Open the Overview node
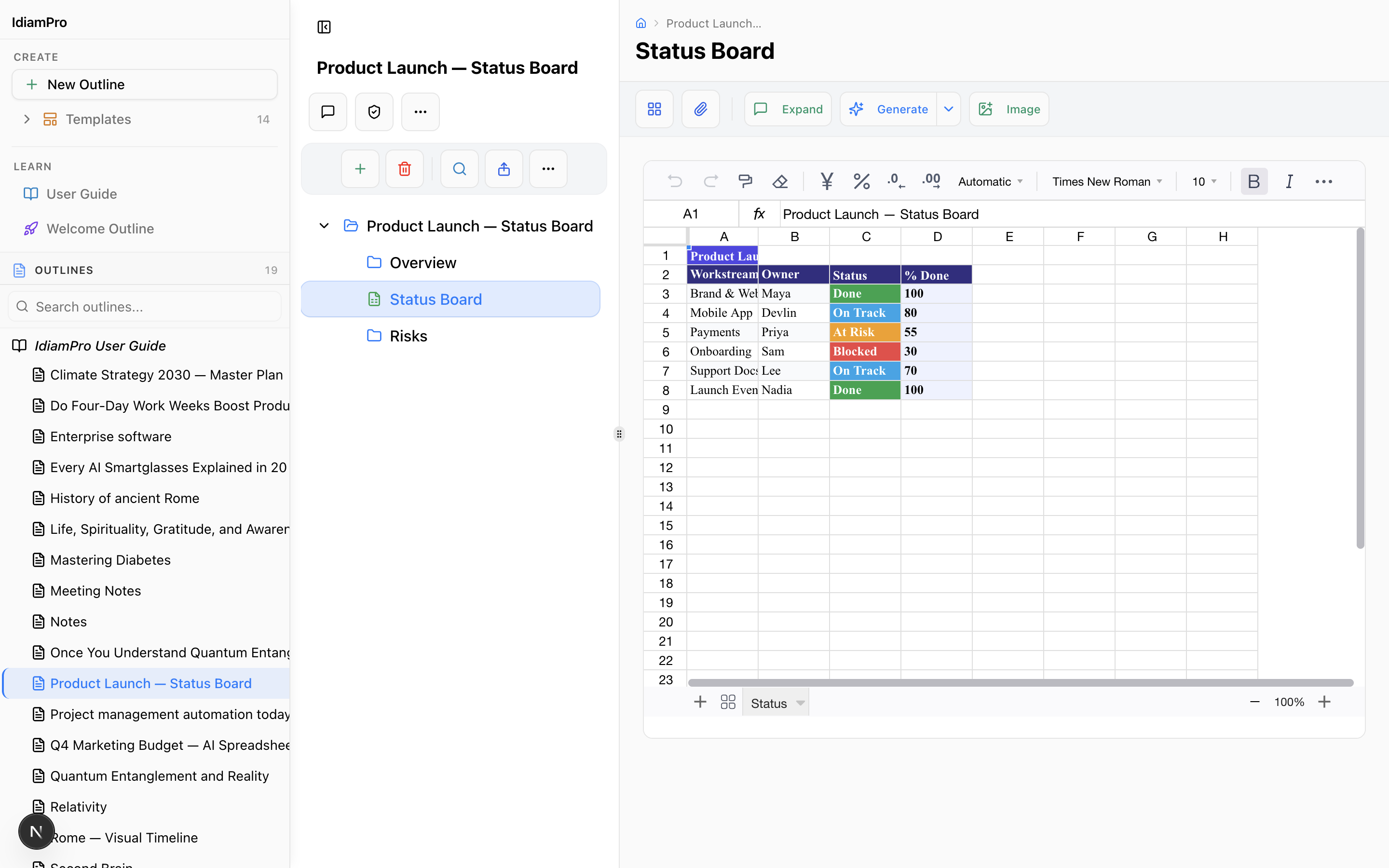The width and height of the screenshot is (1389, 868). [422, 263]
